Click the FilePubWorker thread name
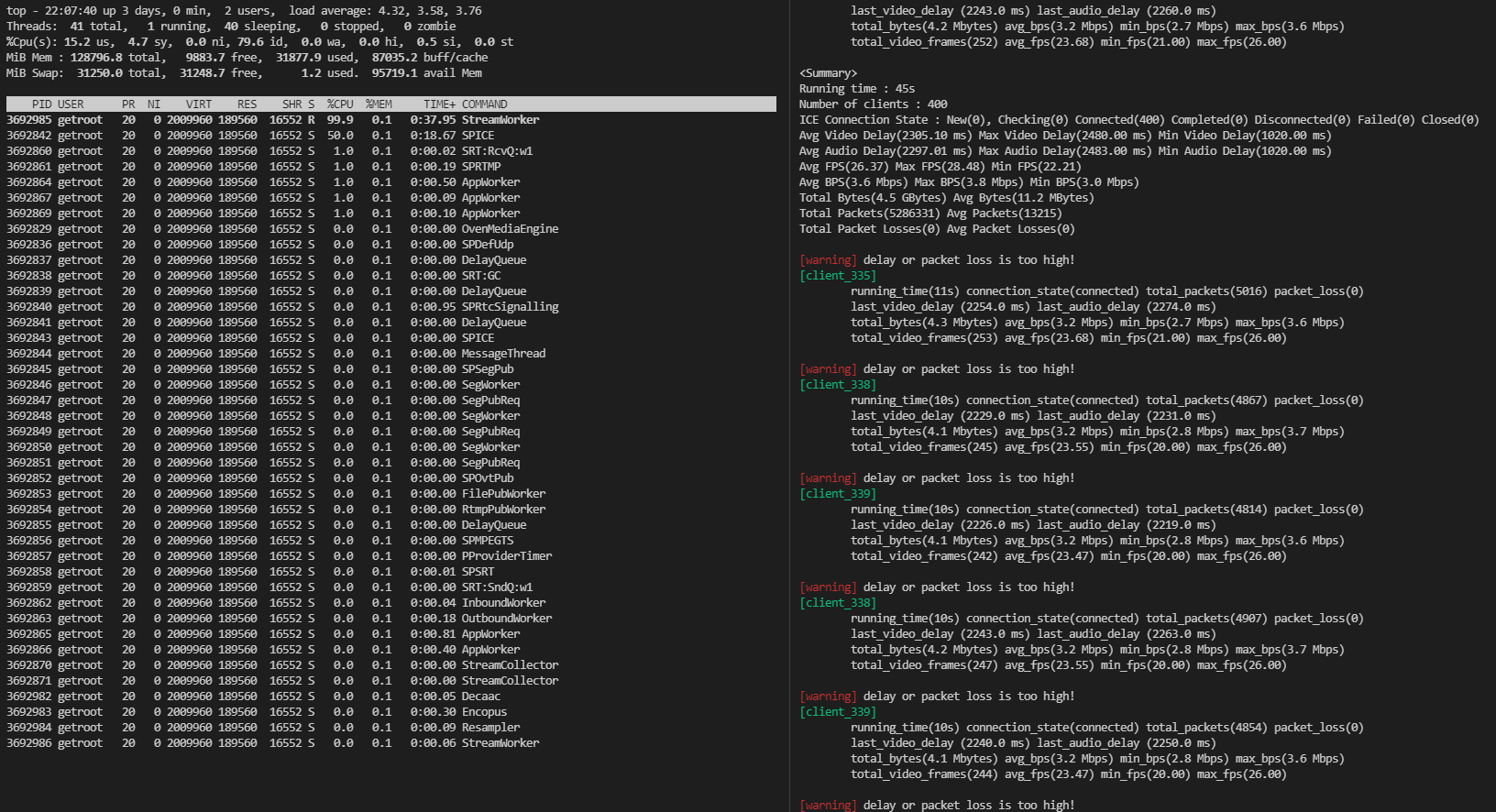The image size is (1496, 812). pos(503,494)
